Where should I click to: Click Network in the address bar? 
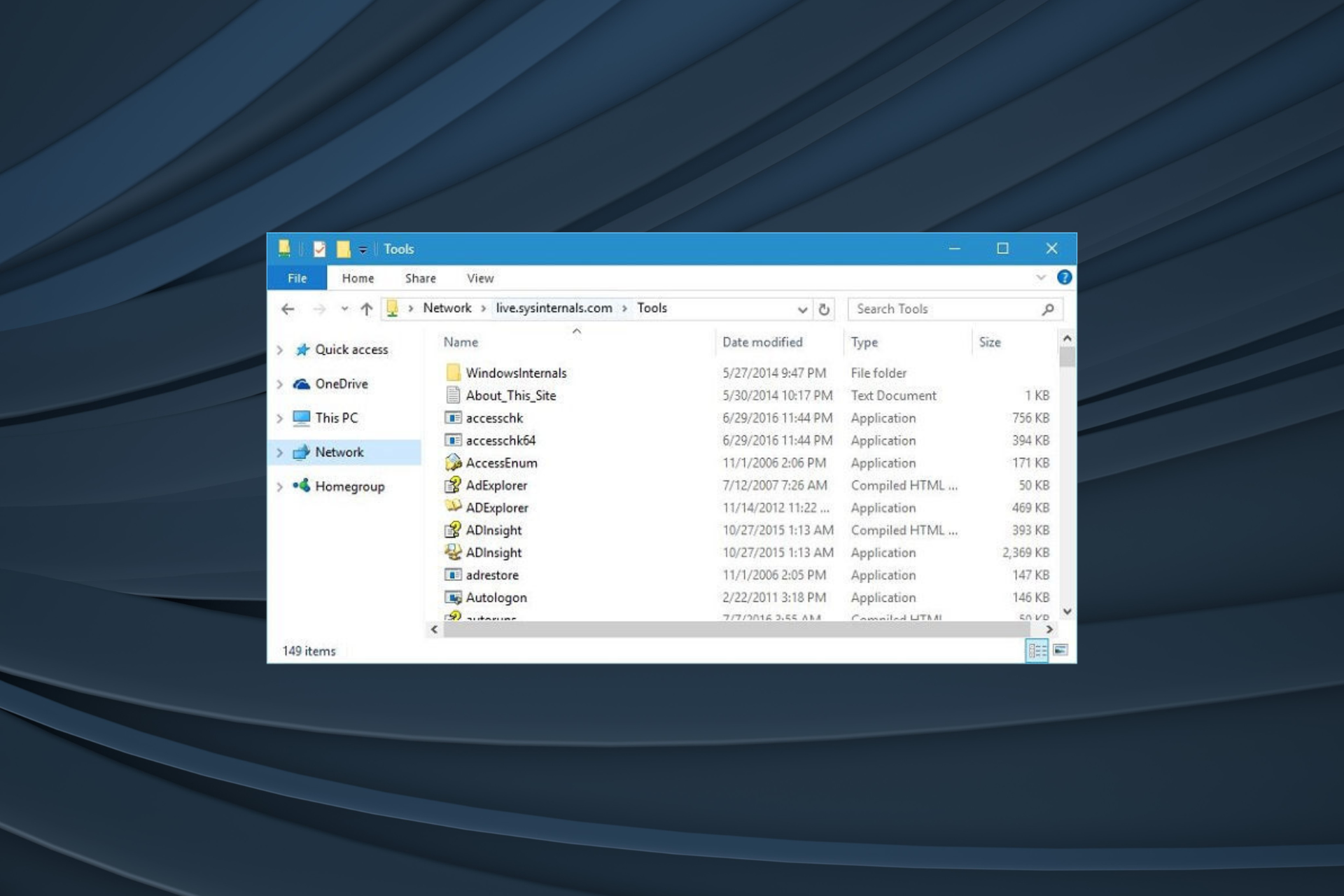click(447, 308)
